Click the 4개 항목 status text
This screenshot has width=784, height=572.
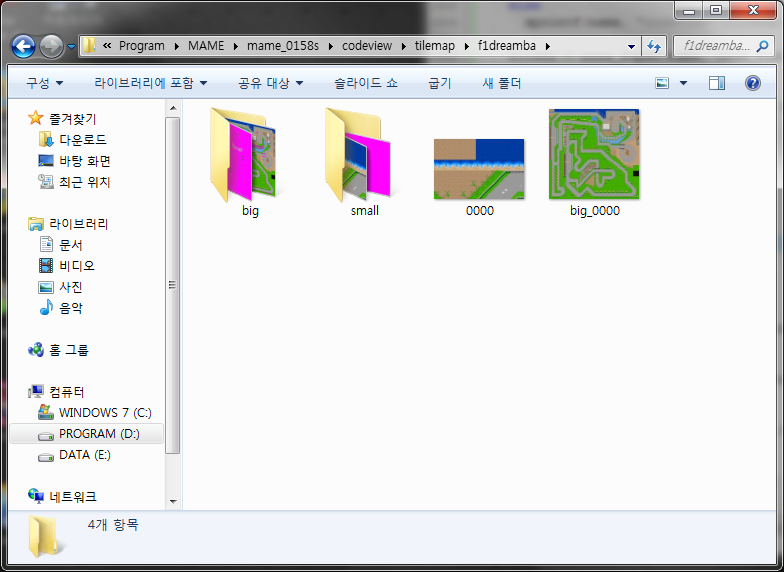coord(113,525)
